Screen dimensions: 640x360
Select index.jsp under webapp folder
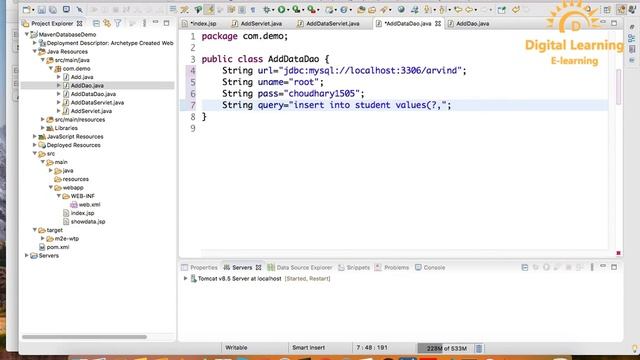point(82,213)
